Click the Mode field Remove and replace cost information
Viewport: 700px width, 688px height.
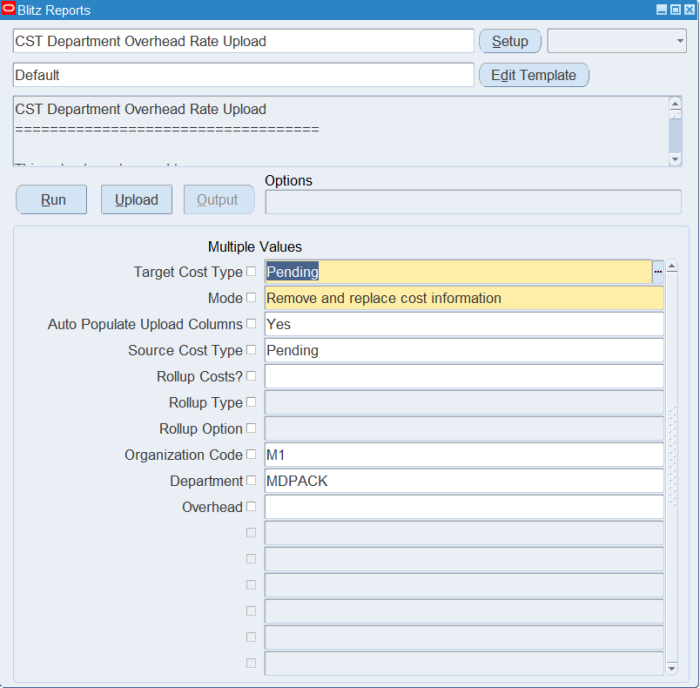(x=464, y=298)
